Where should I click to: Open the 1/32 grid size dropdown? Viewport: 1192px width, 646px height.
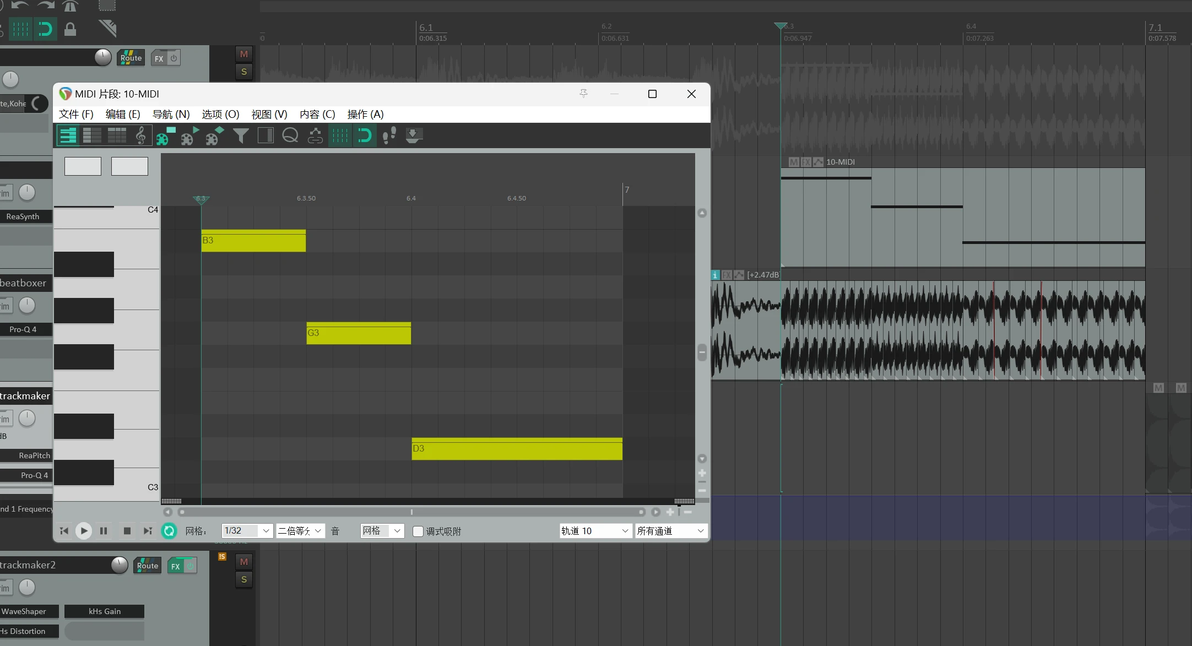247,530
